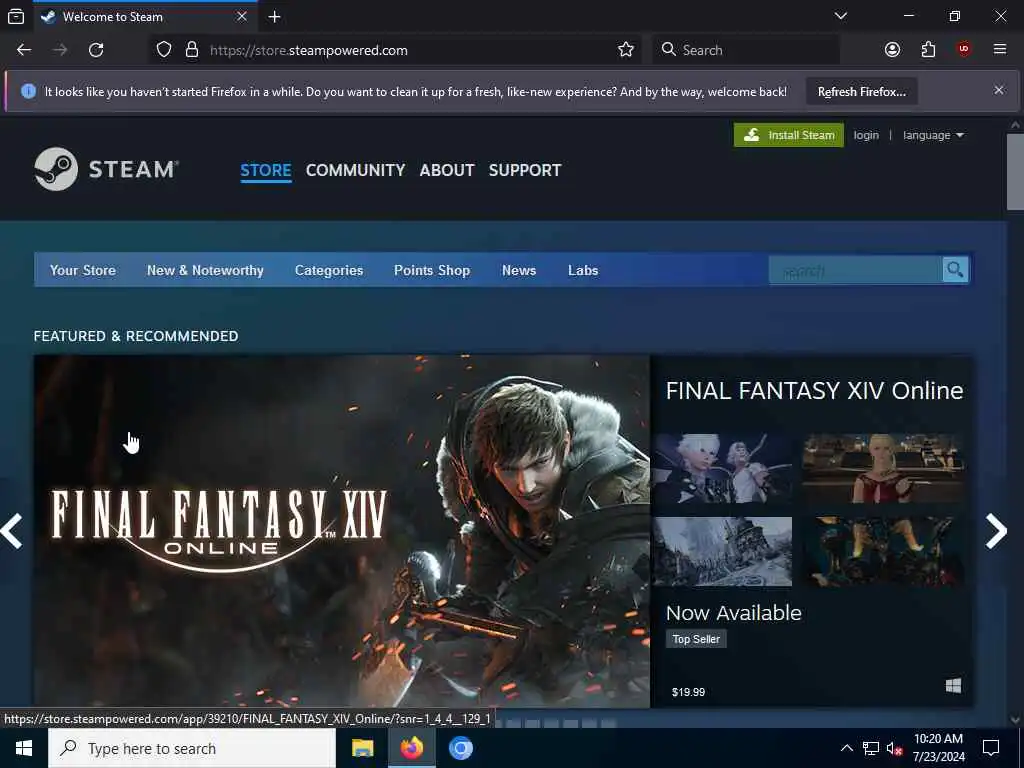Open the SUPPORT menu item

(524, 170)
